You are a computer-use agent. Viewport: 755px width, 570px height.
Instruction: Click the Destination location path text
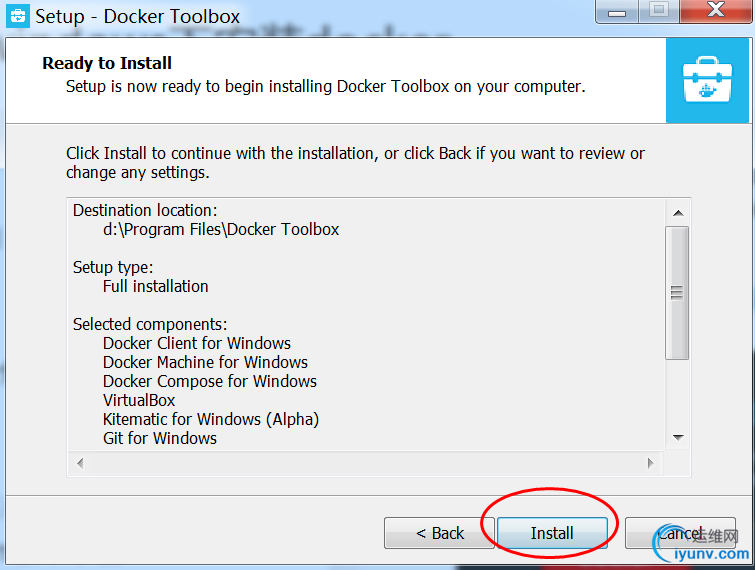(221, 229)
